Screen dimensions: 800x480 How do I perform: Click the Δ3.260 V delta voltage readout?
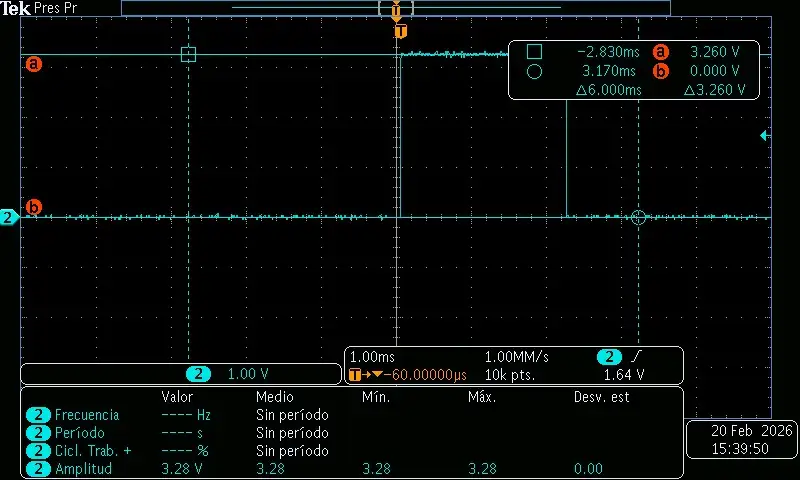tap(714, 90)
